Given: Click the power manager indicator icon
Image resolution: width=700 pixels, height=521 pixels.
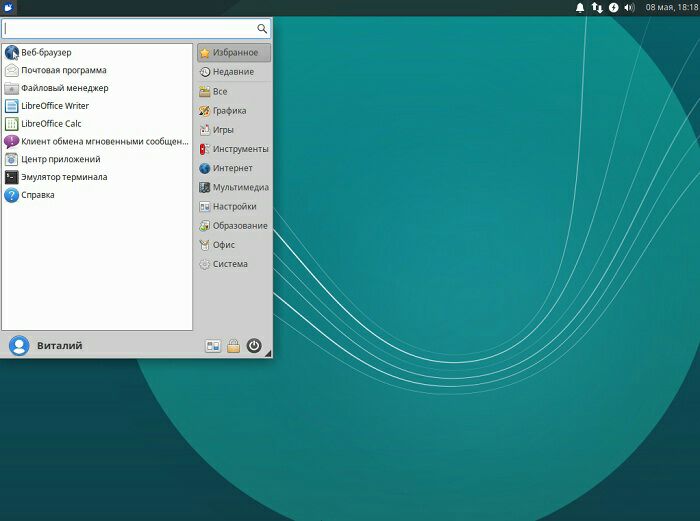Looking at the screenshot, I should (614, 8).
